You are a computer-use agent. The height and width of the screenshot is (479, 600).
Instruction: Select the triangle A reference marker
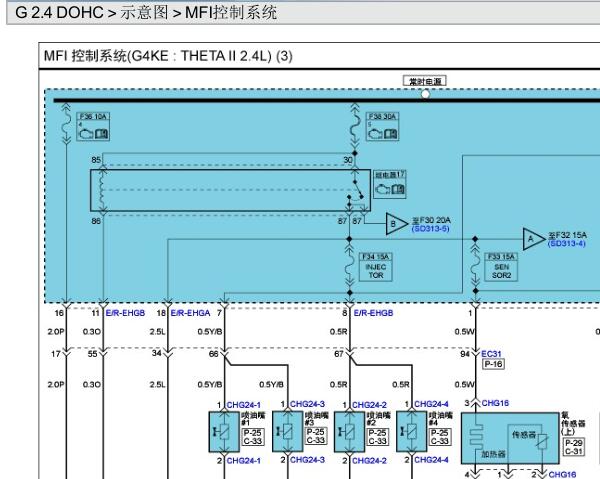tap(534, 239)
